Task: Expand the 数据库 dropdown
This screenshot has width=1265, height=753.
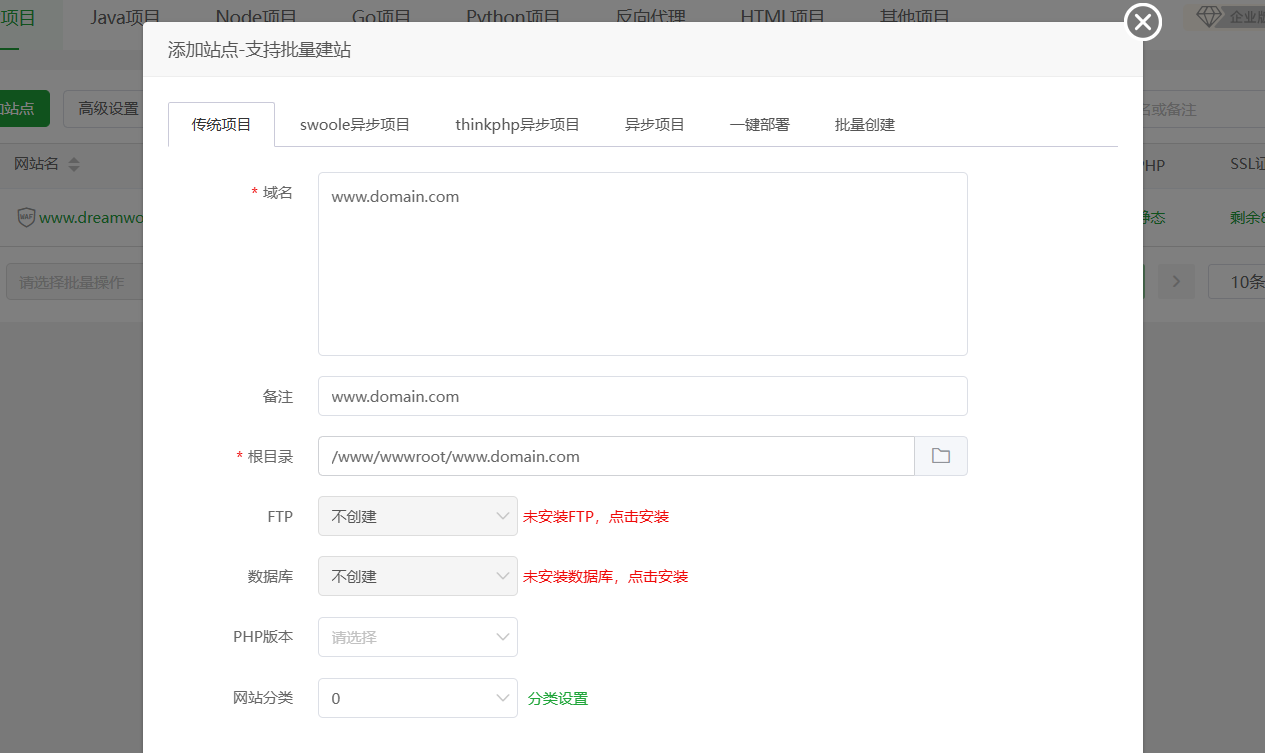Action: [x=417, y=577]
